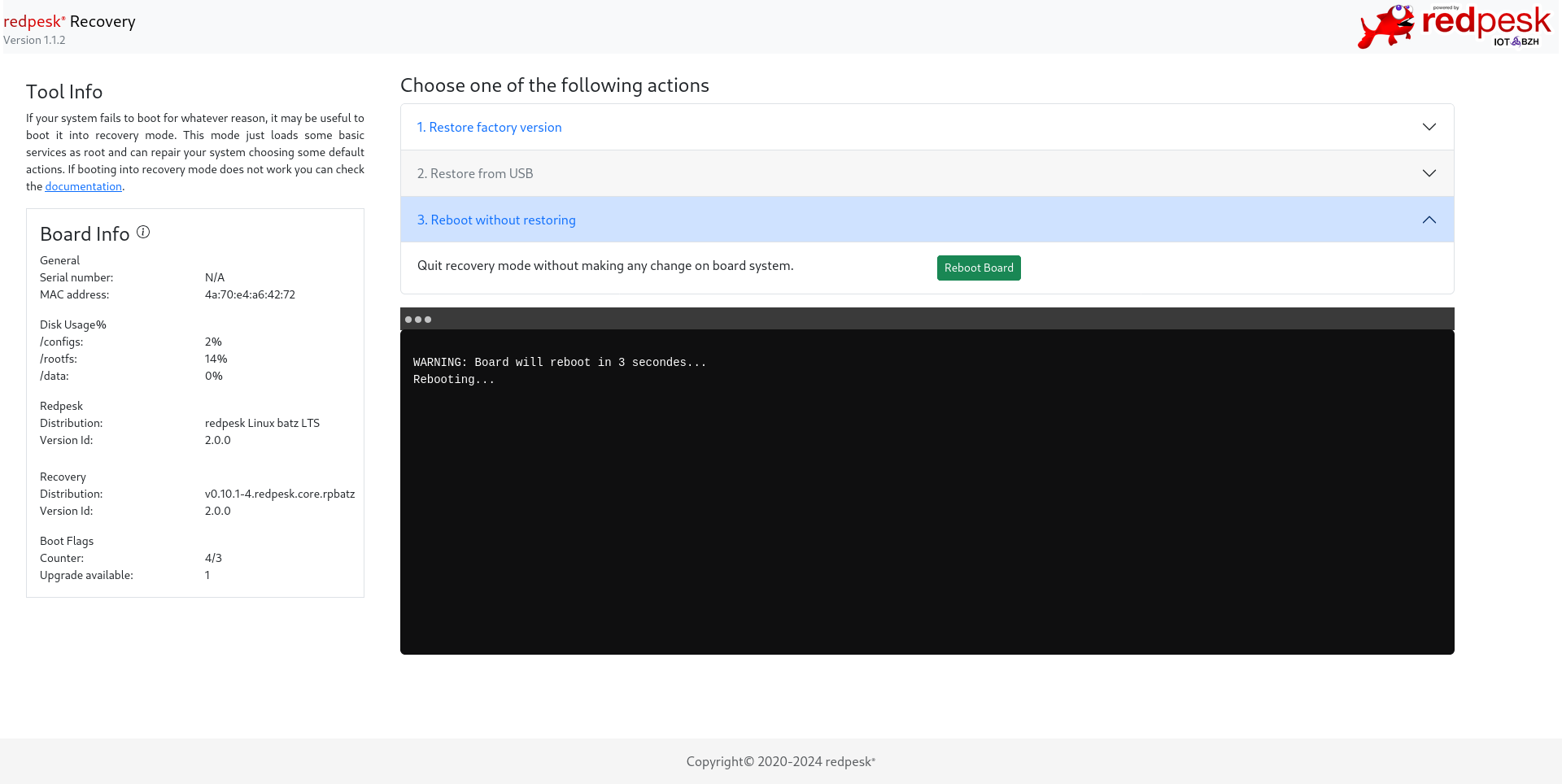1562x784 pixels.
Task: Click the 'WARNING: Board will reboot' terminal line
Action: 560,363
